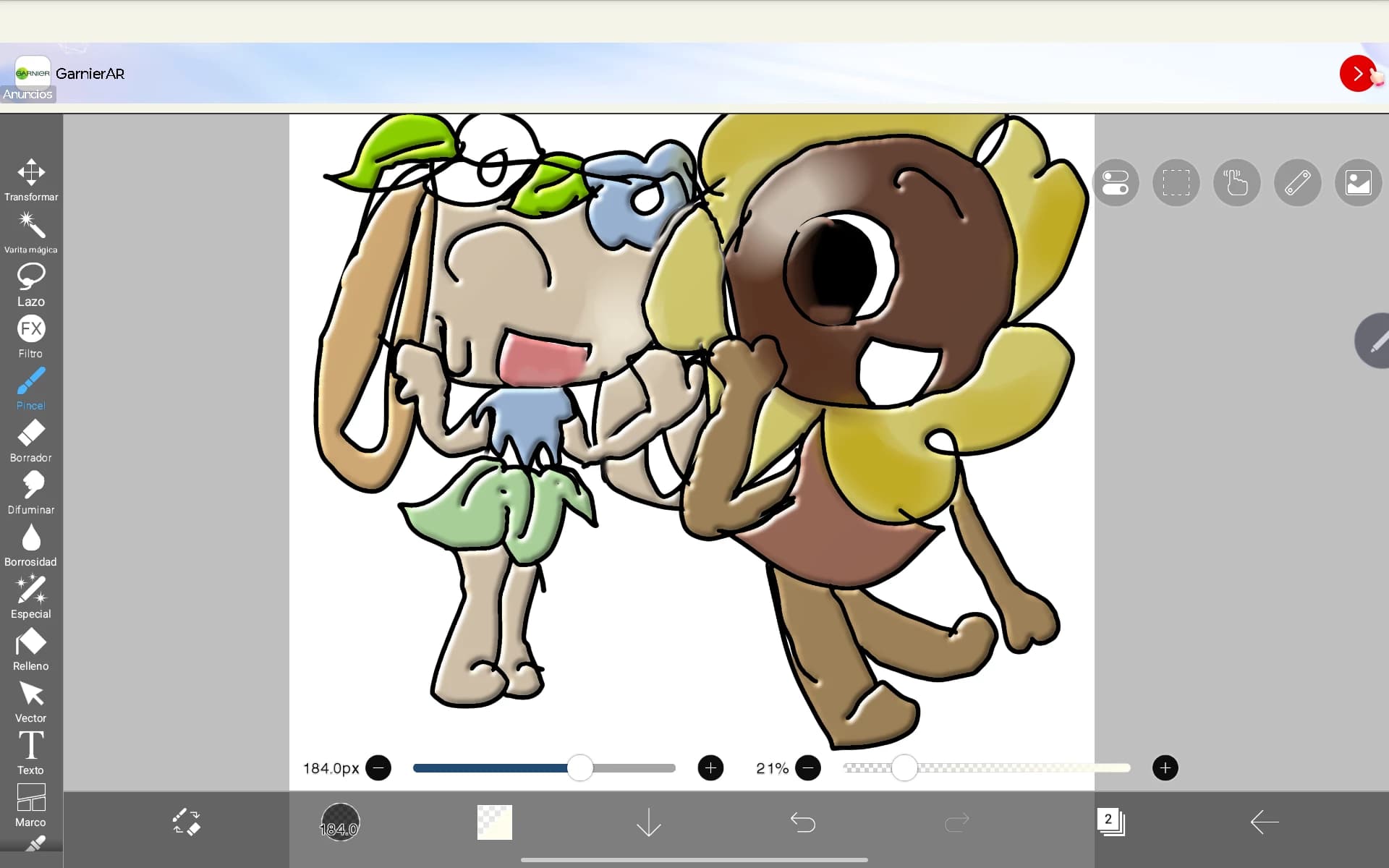Open the layers panel showing 2
Viewport: 1389px width, 868px height.
[1111, 822]
